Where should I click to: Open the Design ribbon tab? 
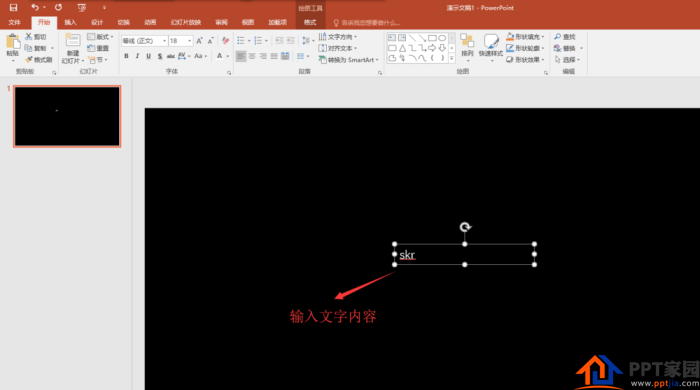(97, 22)
